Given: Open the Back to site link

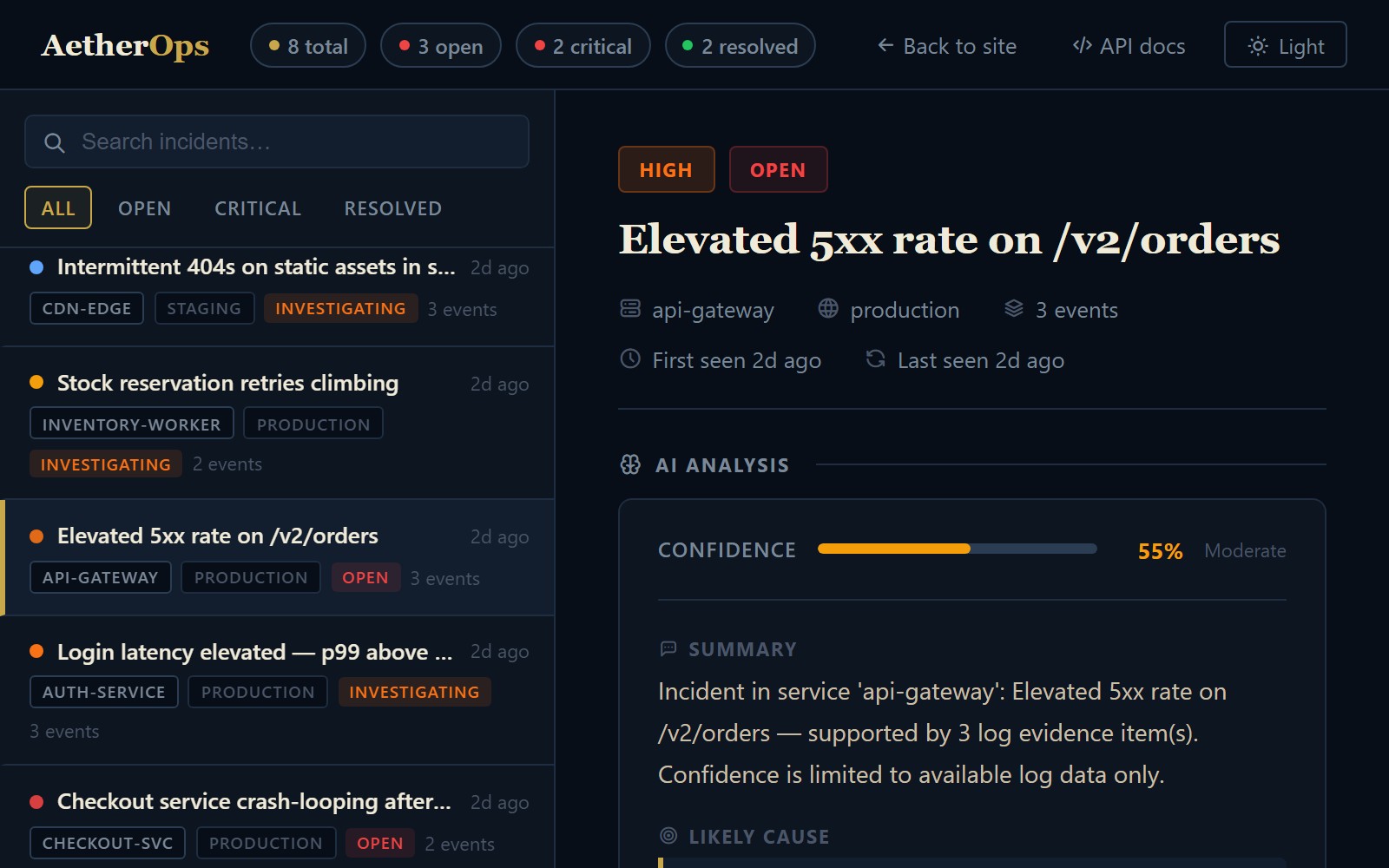Looking at the screenshot, I should coord(947,46).
